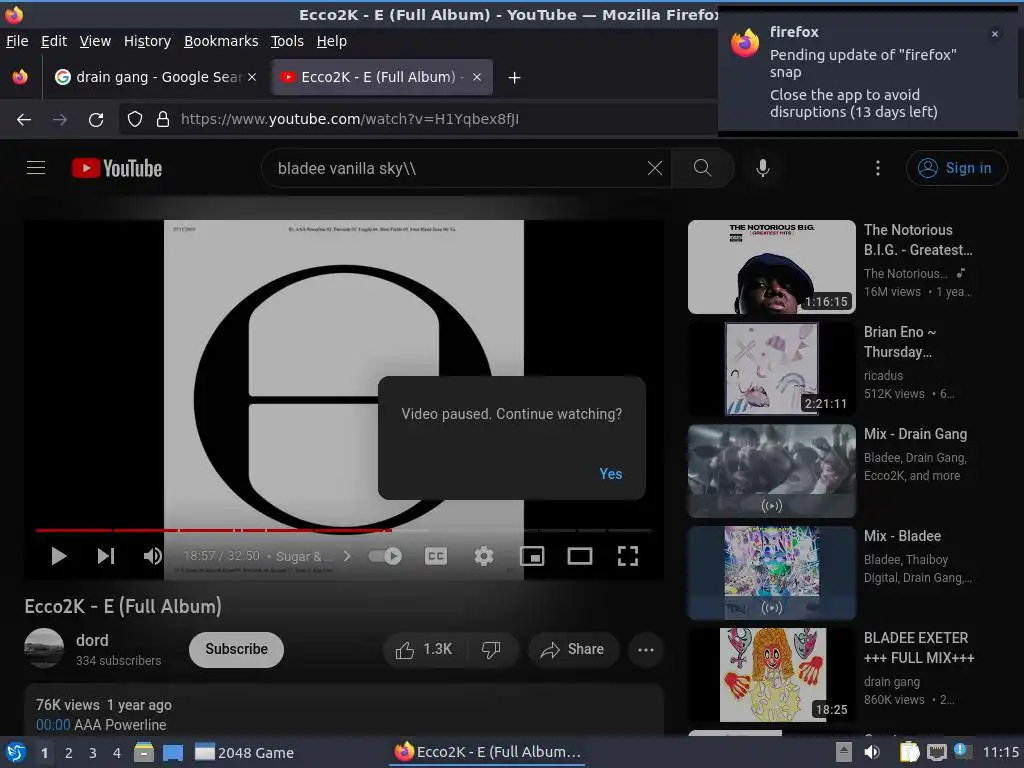Like the video with thumbs up

point(423,649)
